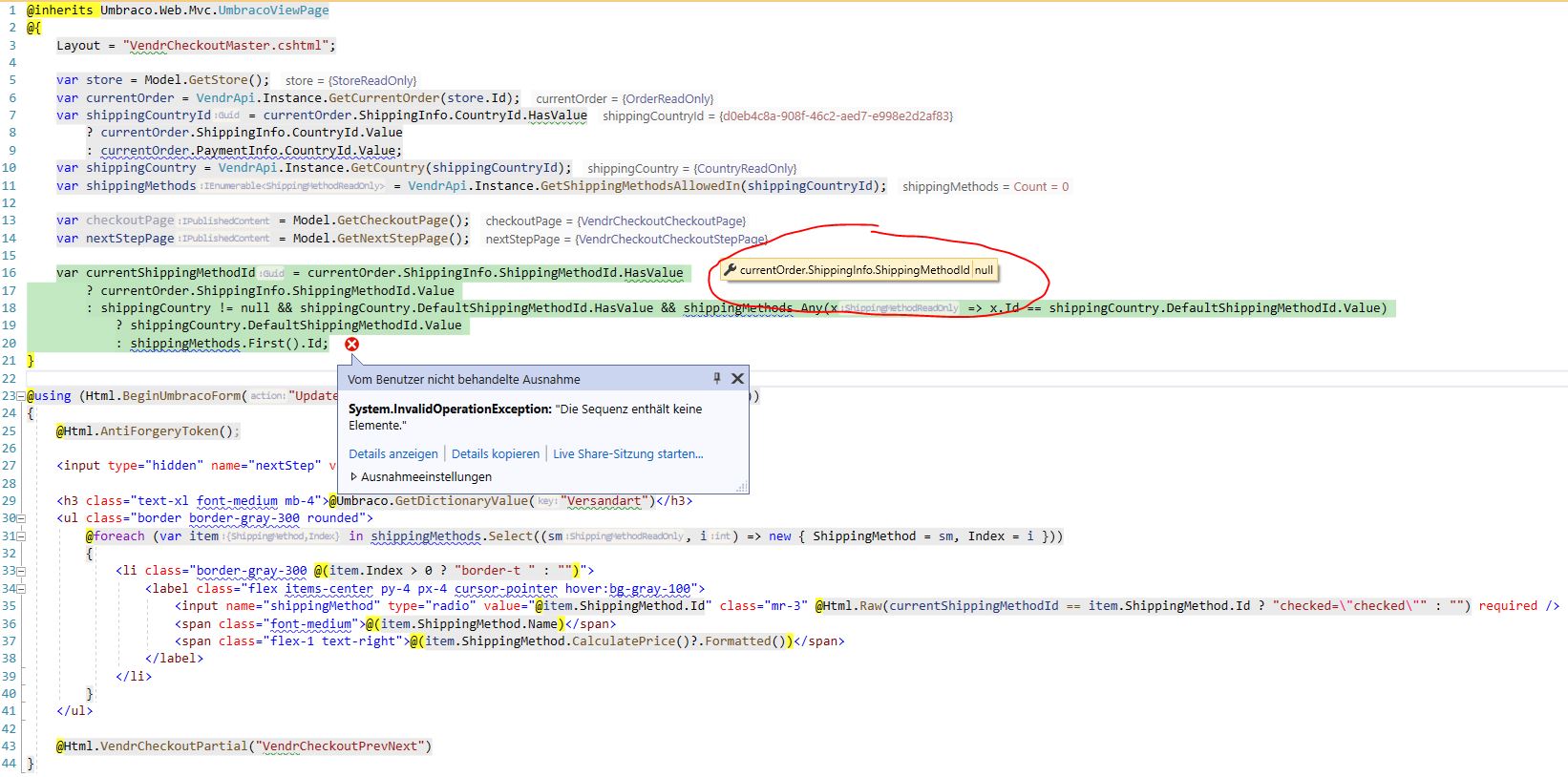This screenshot has height=777, width=1568.
Task: Collapse the label element on line 34
Action: click(x=21, y=589)
